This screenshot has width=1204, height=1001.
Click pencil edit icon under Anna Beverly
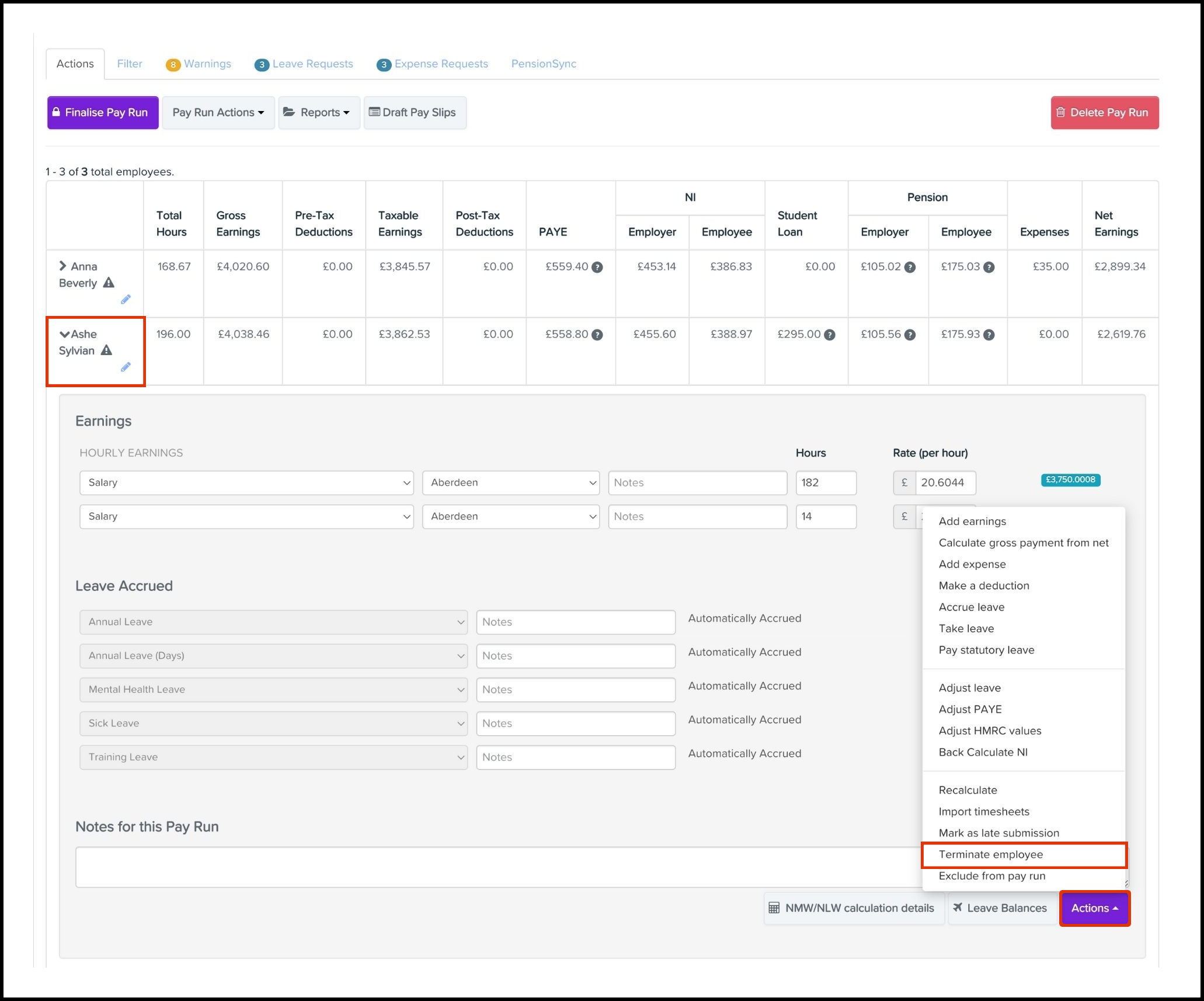(126, 300)
